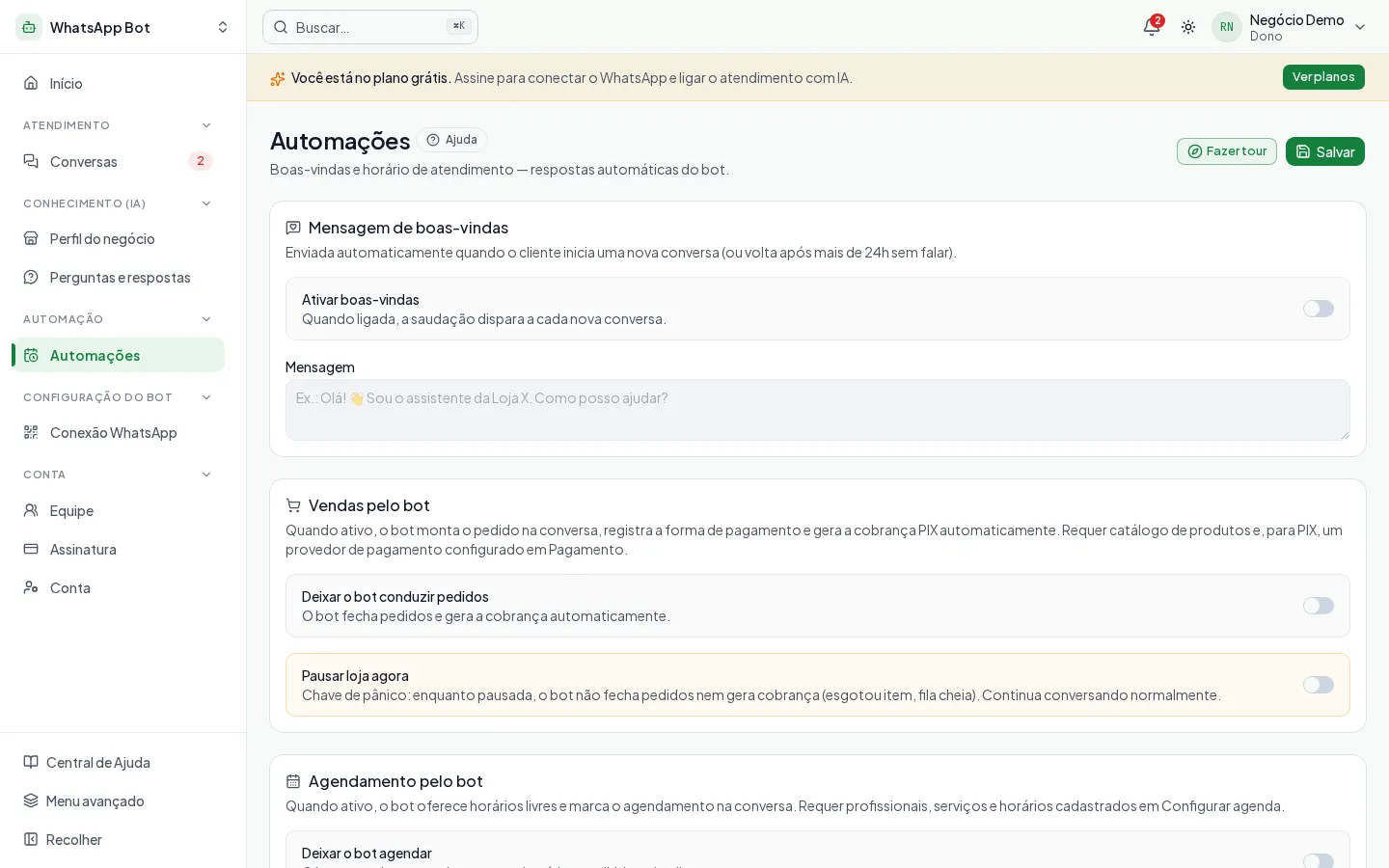Click the RN user avatar
1389x868 pixels.
[1227, 27]
